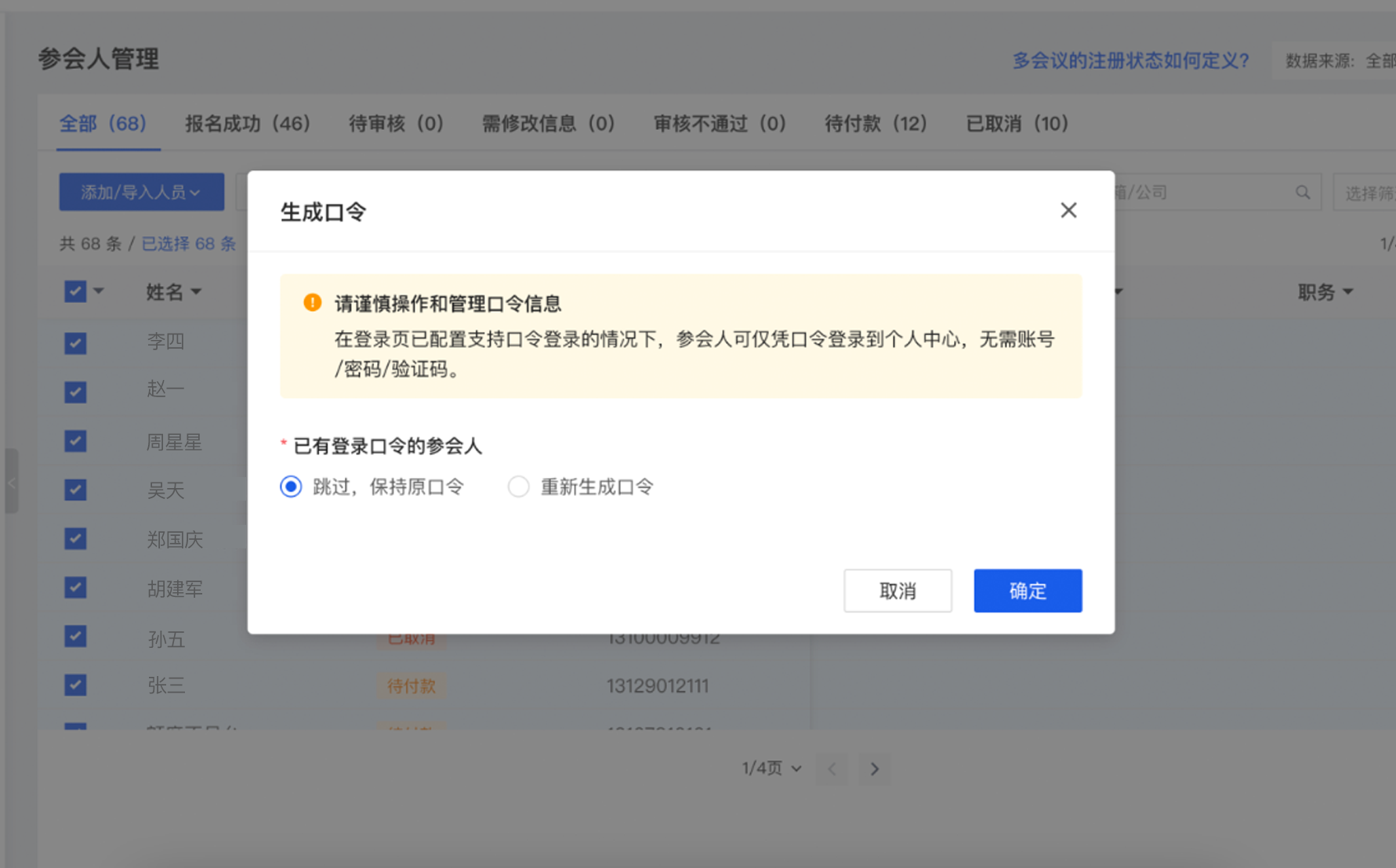Open the 添加/导入人员 dropdown button
Screen dimensions: 1396x868
click(x=141, y=192)
